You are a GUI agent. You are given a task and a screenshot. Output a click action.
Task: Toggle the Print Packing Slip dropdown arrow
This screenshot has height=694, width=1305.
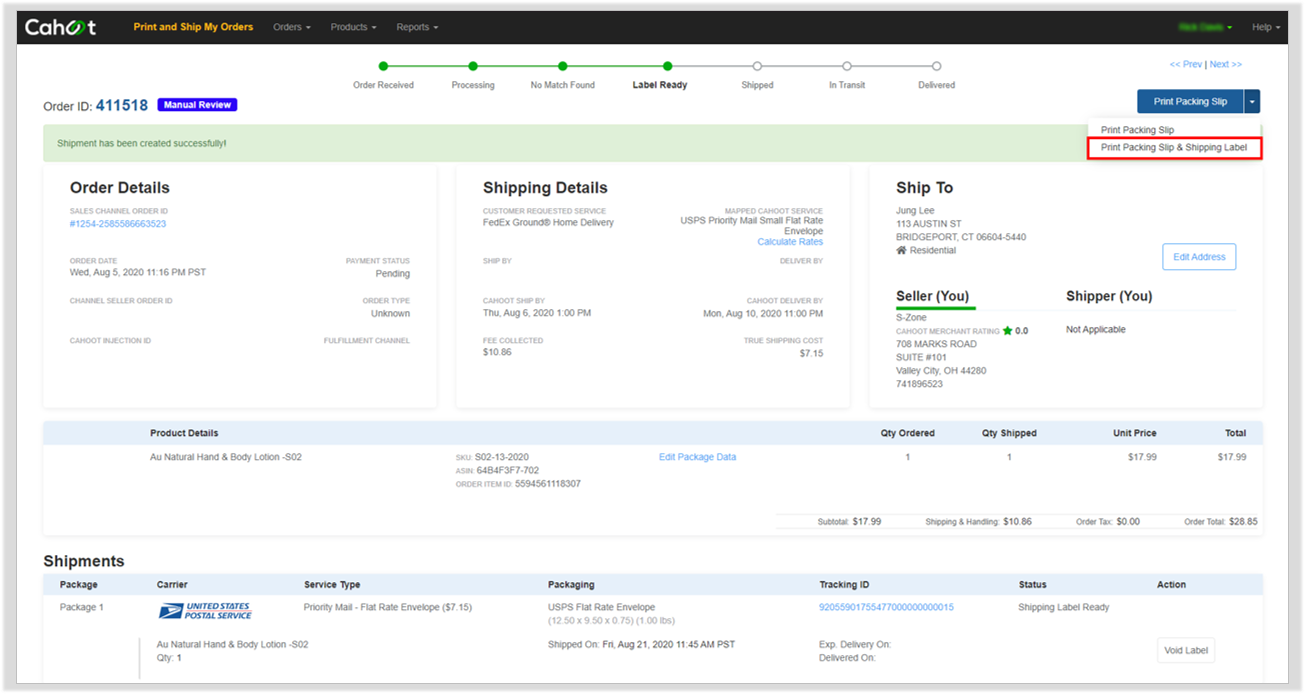(x=1252, y=101)
